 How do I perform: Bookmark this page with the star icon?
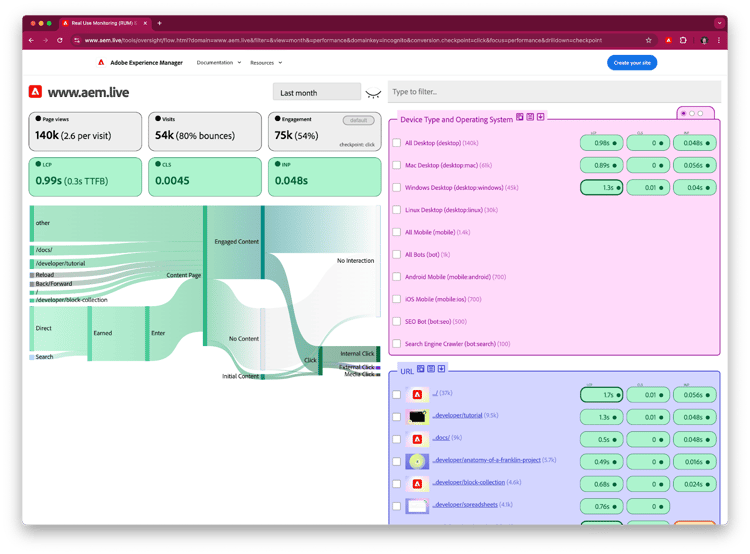tap(649, 40)
